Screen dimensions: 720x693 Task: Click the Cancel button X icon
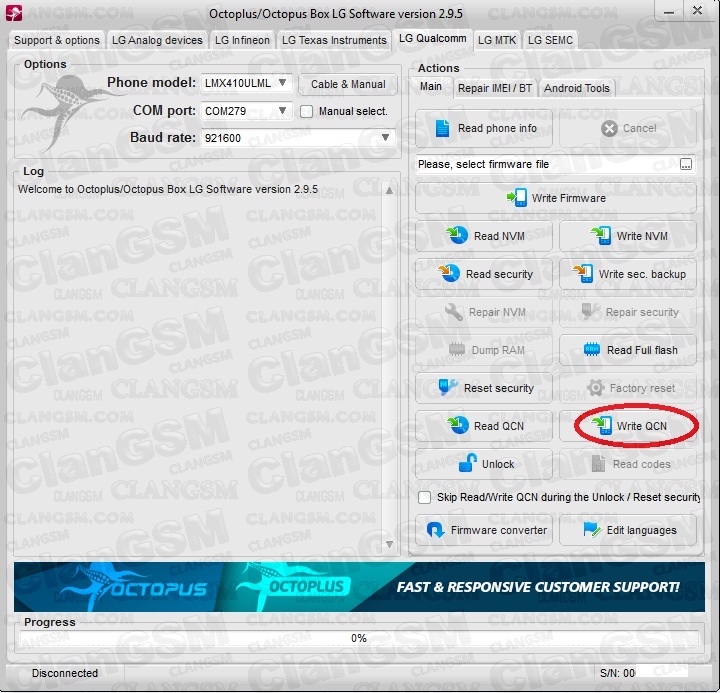[609, 129]
